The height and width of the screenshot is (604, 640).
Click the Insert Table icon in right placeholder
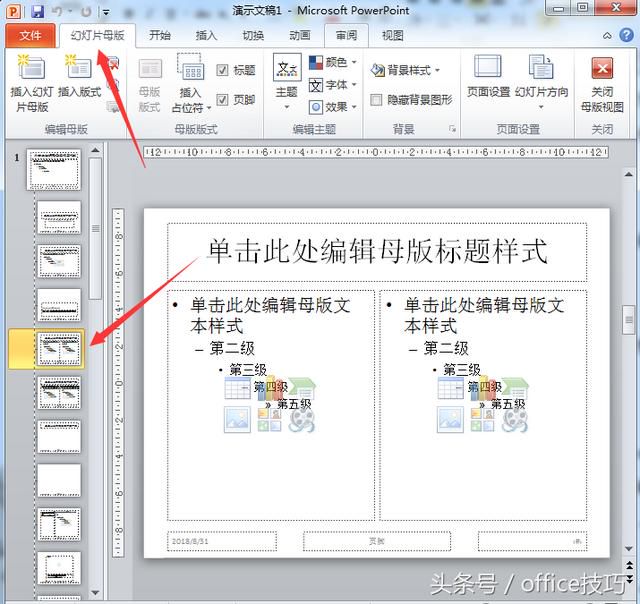(x=451, y=388)
